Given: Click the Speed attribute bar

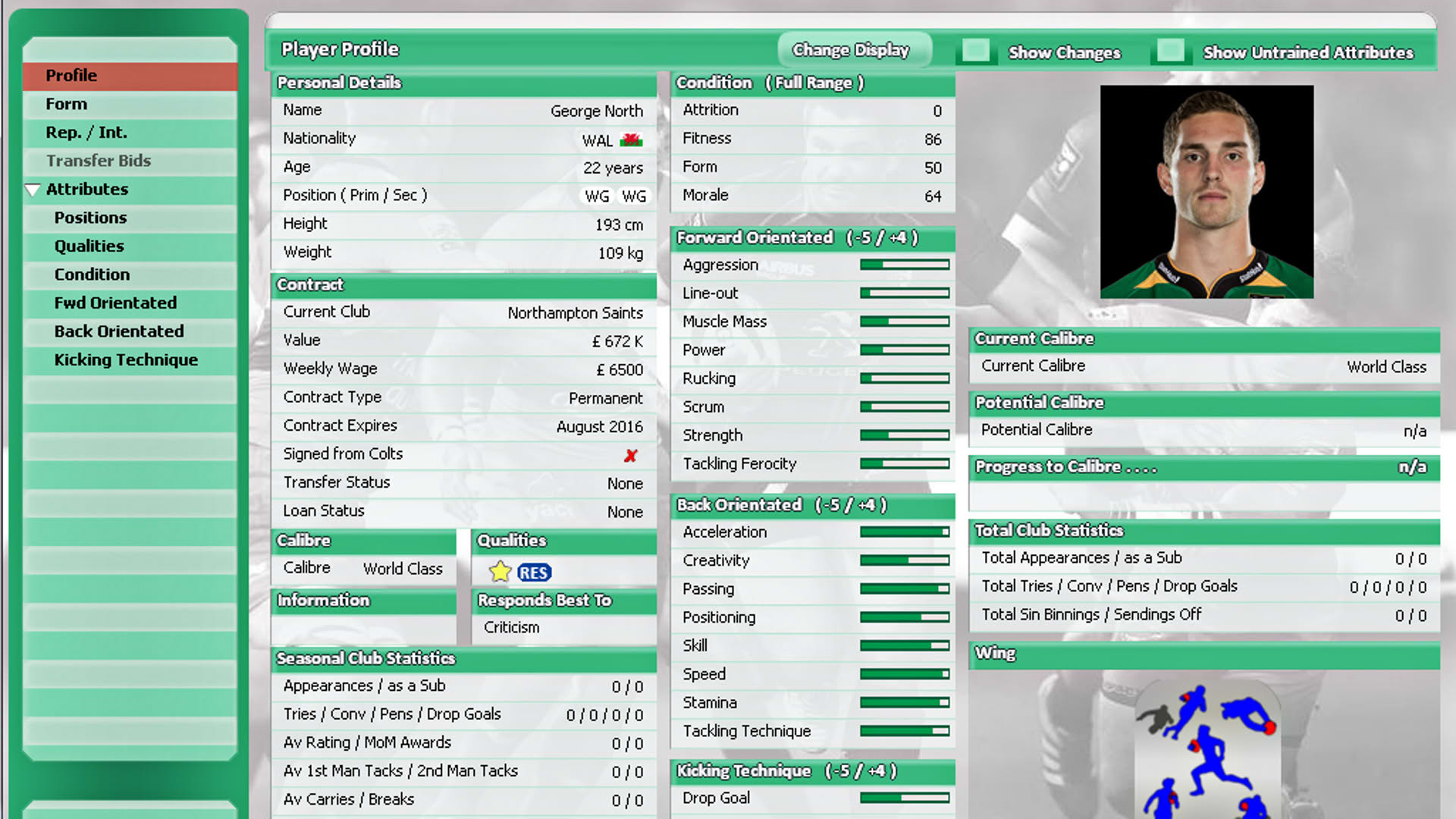Looking at the screenshot, I should click(x=904, y=673).
